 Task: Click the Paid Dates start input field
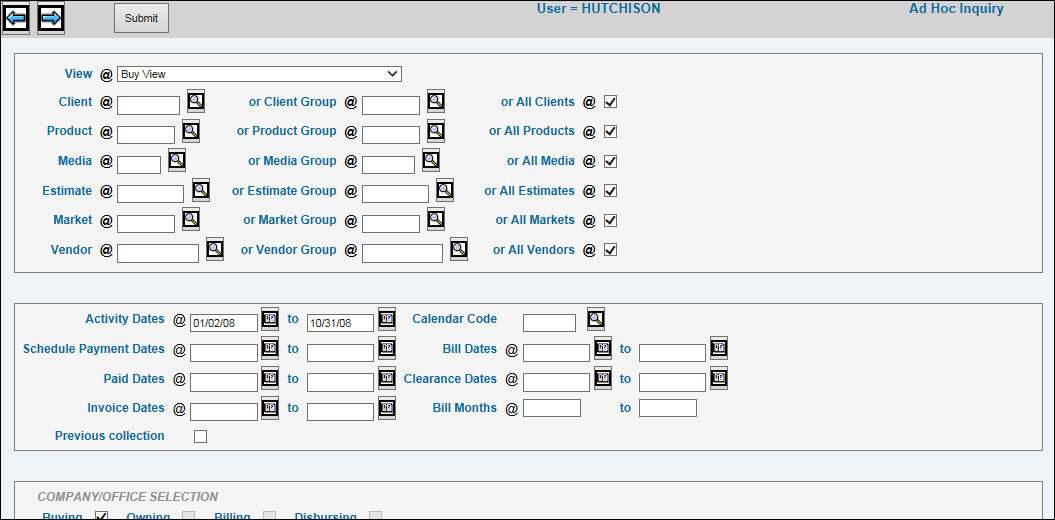point(223,382)
